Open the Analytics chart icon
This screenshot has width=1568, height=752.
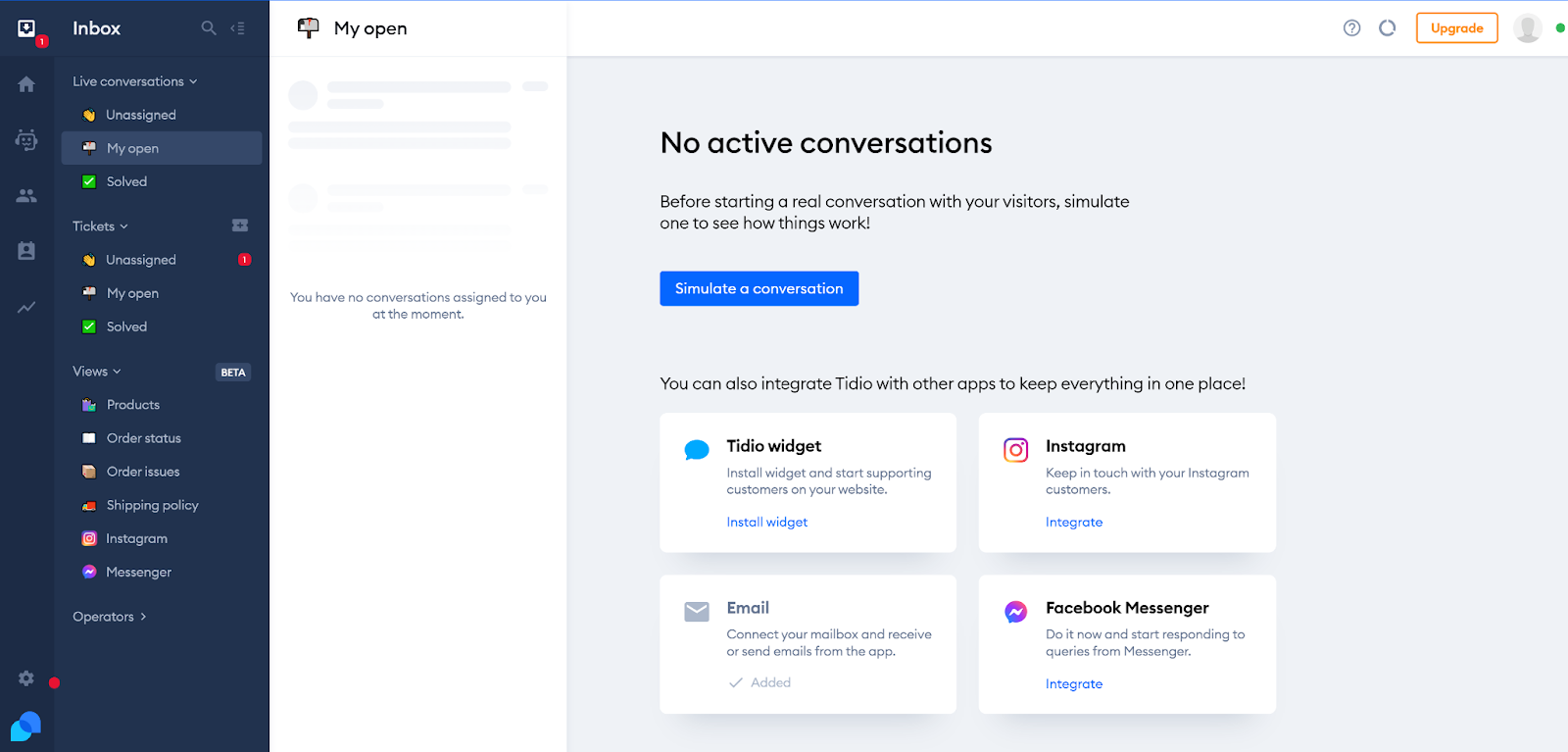(26, 307)
